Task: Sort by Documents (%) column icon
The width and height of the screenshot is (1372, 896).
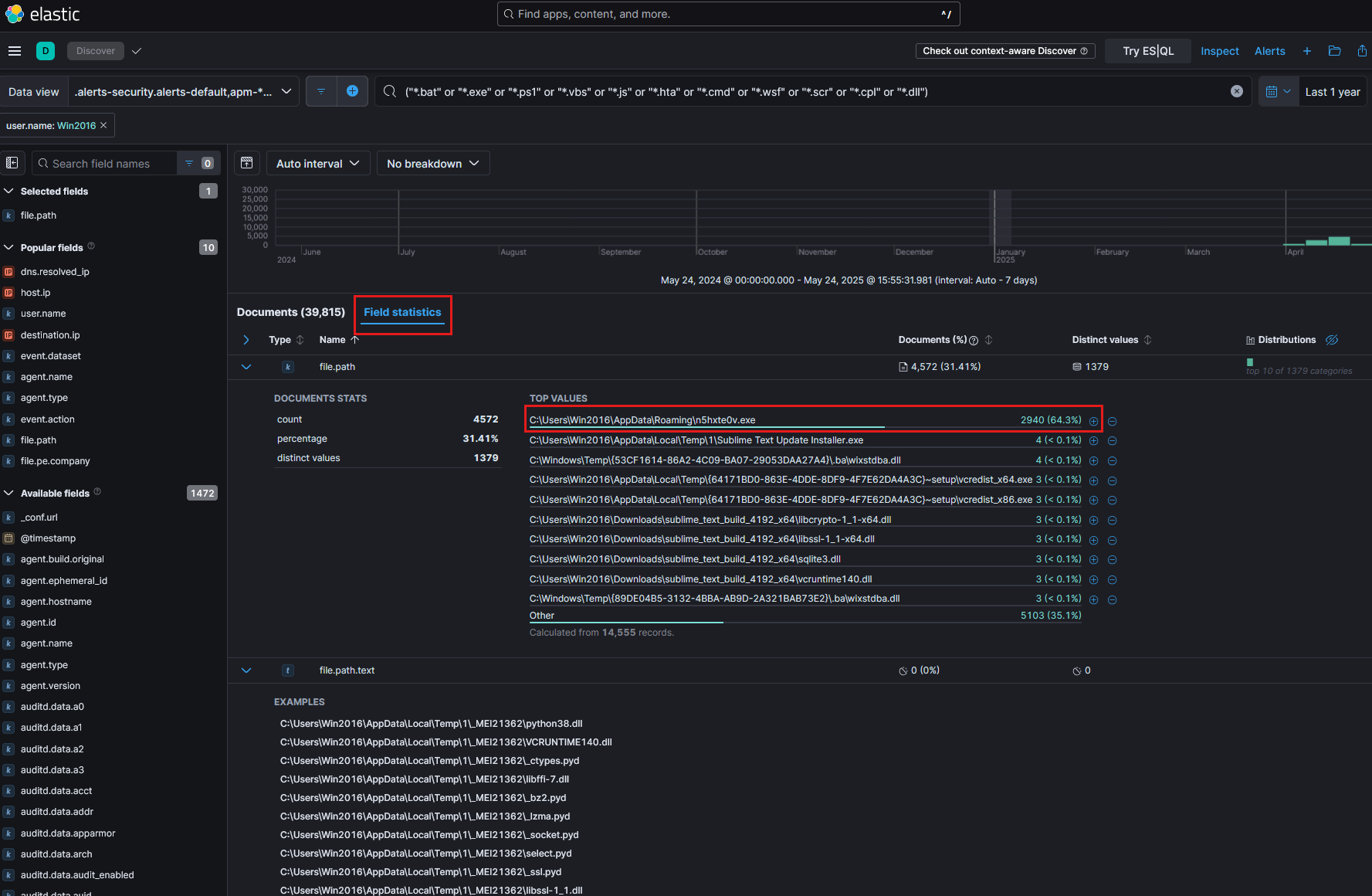Action: pyautogui.click(x=988, y=340)
